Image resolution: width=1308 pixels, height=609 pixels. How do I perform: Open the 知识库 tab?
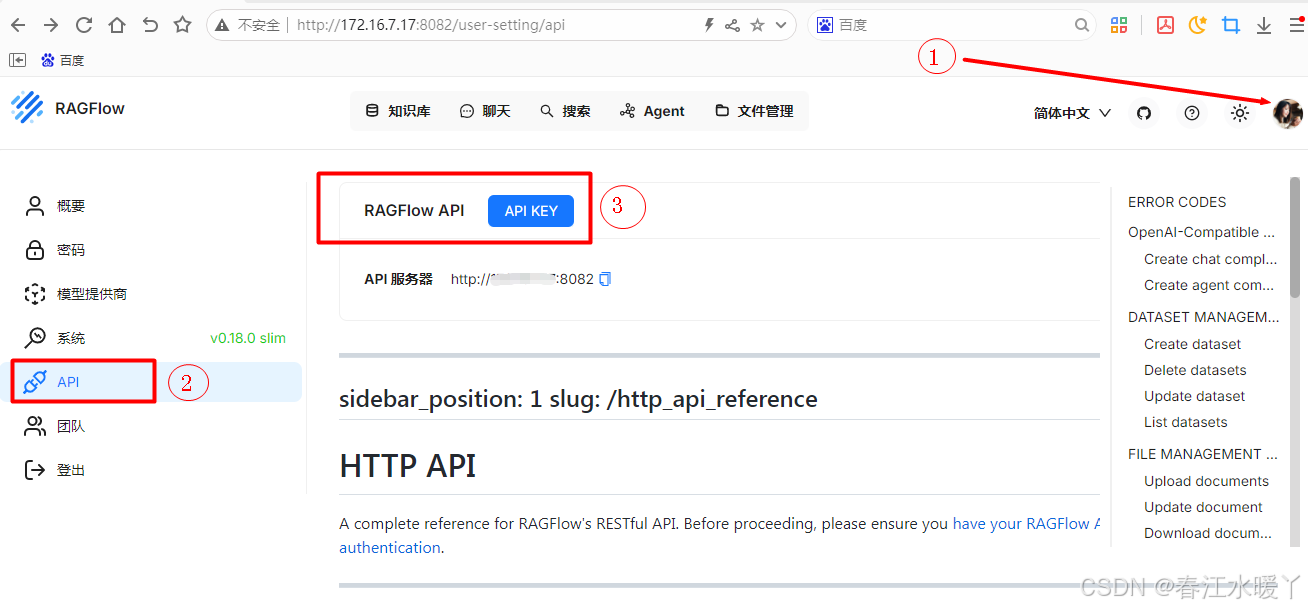point(398,111)
